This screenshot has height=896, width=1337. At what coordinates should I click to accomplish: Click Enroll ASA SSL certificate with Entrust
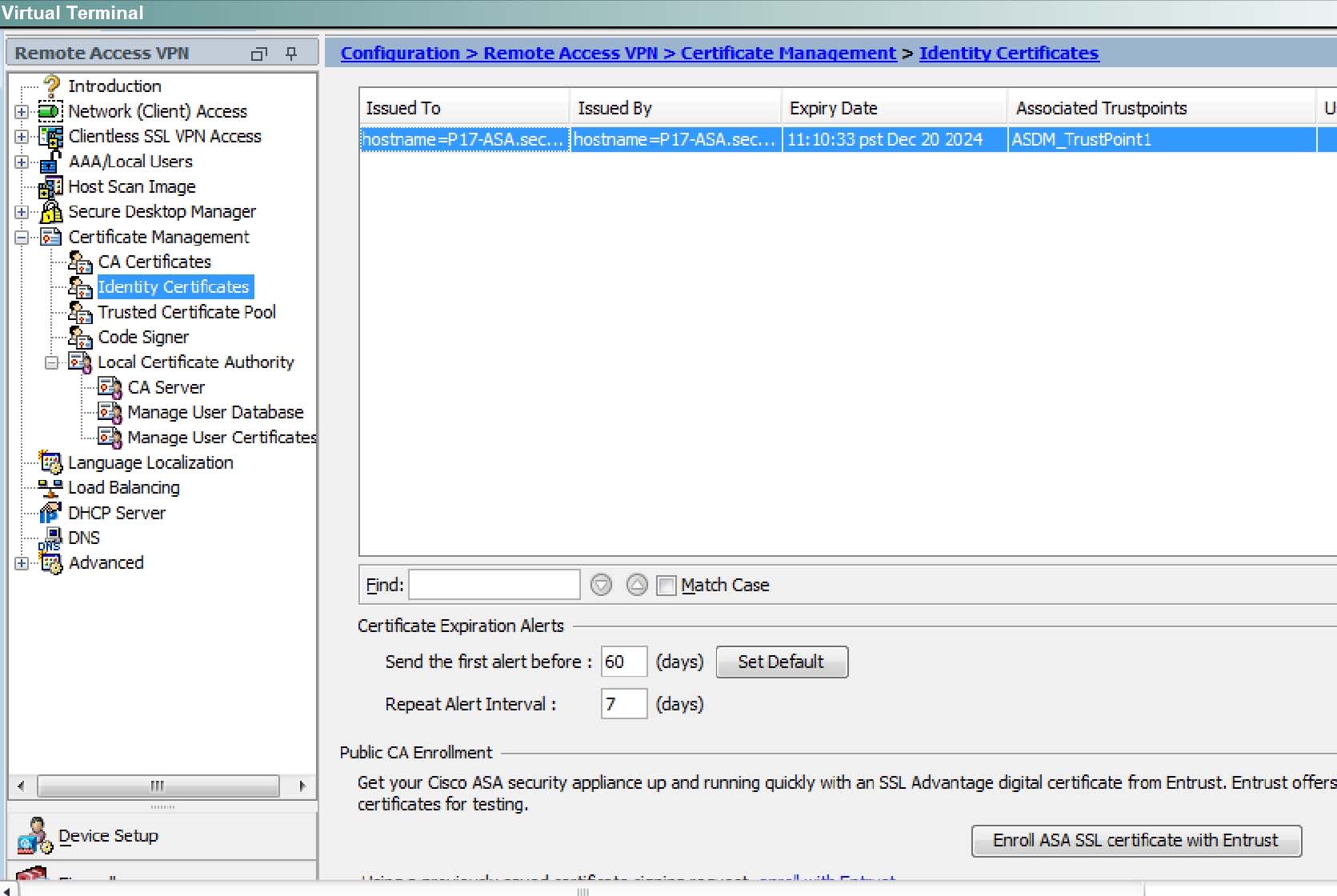click(1136, 841)
